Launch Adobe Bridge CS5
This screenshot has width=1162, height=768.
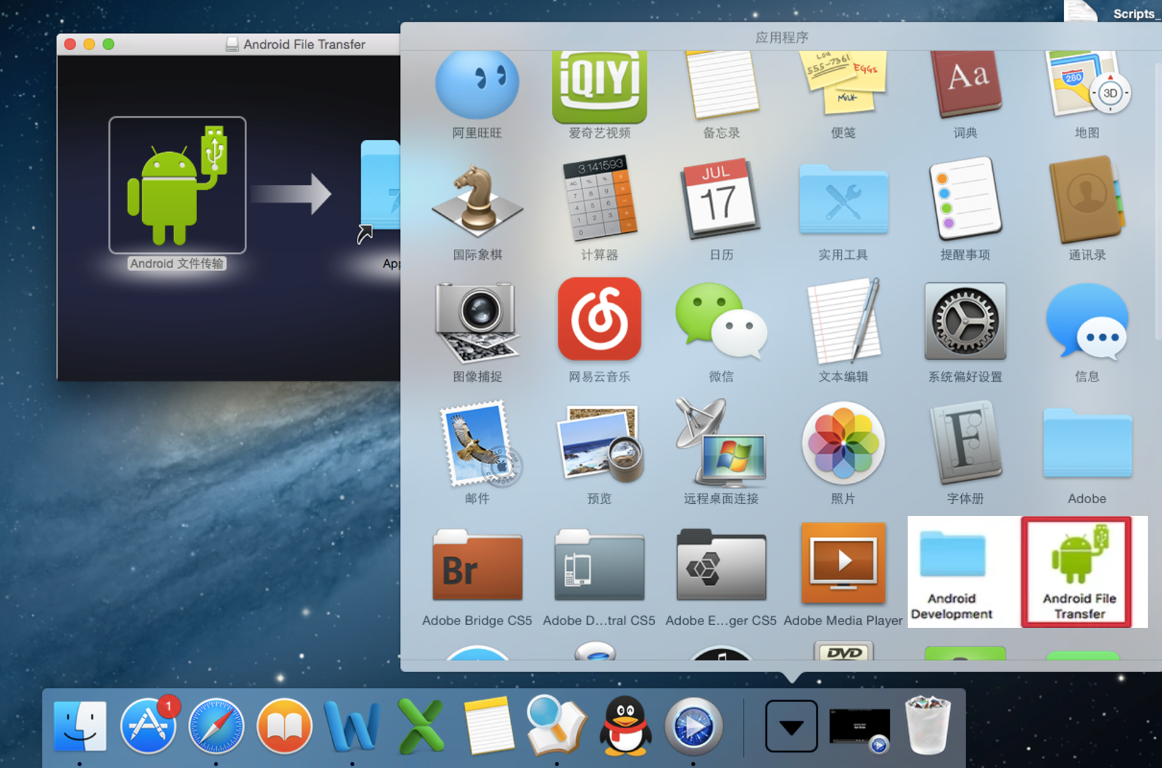pyautogui.click(x=477, y=565)
